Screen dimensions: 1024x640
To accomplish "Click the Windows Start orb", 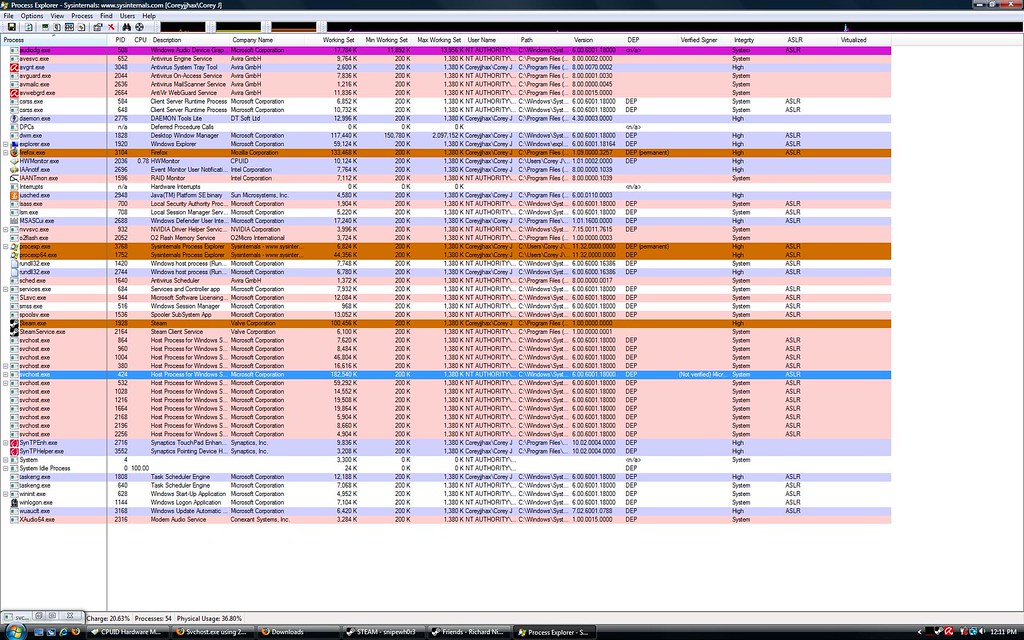I will point(14,631).
